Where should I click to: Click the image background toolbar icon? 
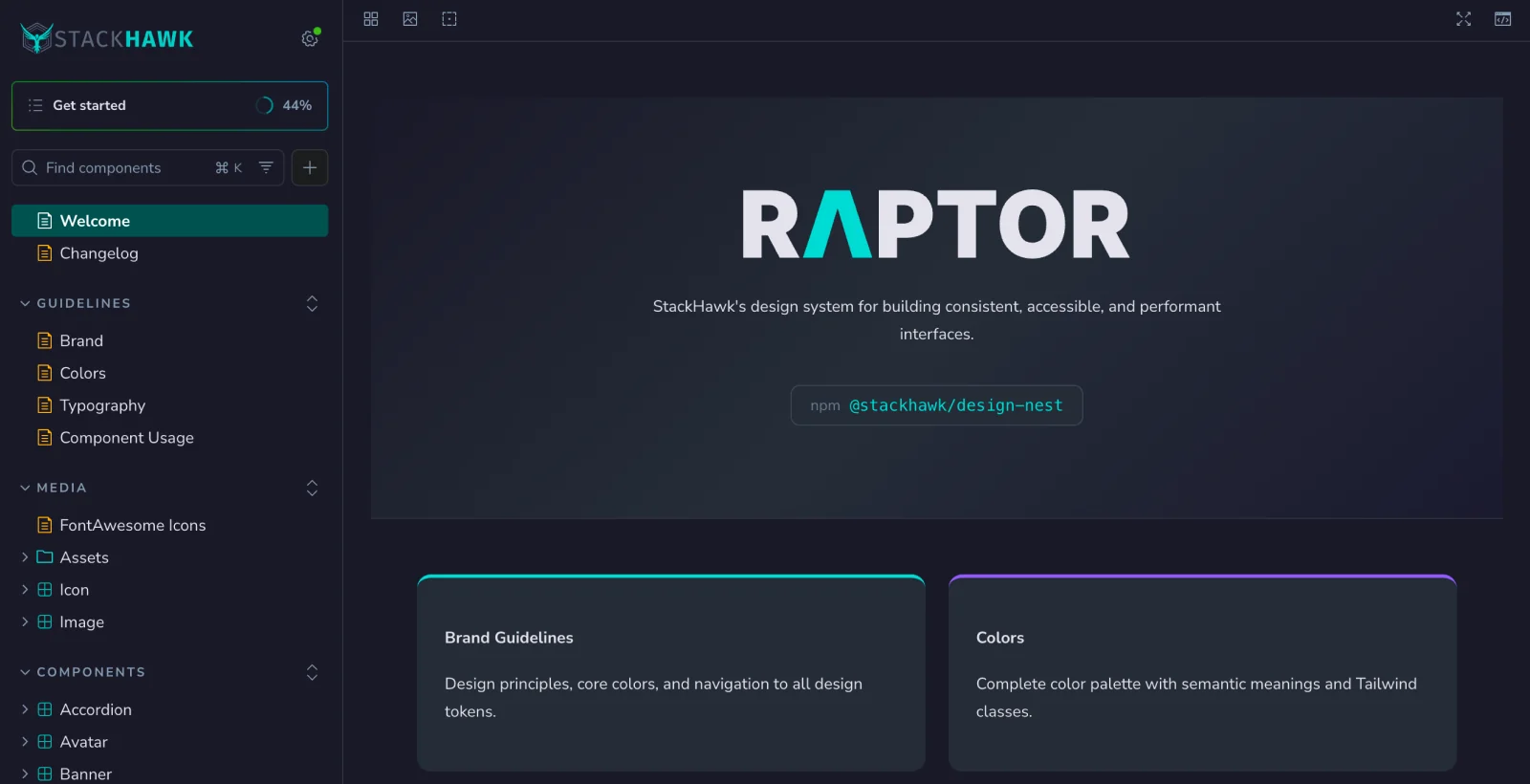tap(410, 19)
